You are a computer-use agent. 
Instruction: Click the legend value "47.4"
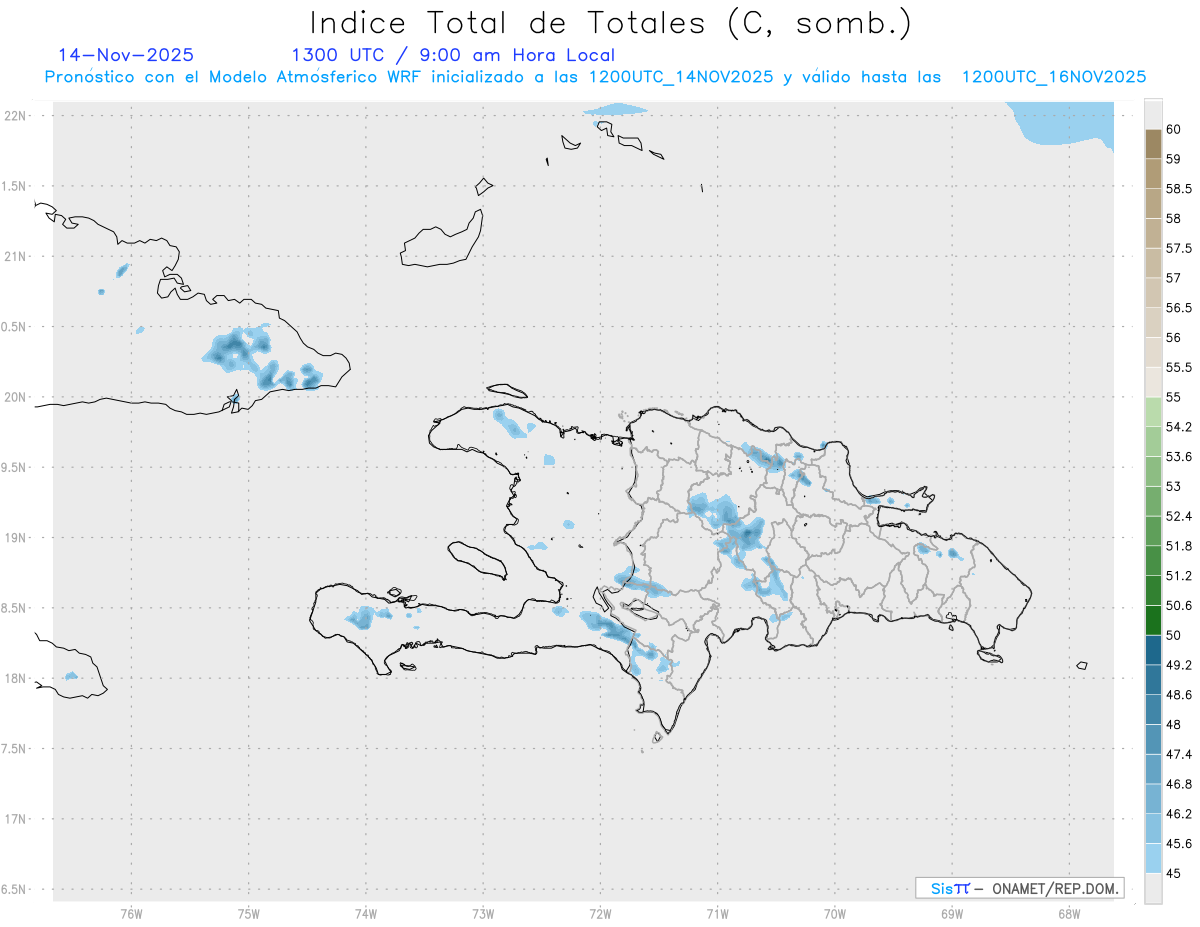pyautogui.click(x=1179, y=754)
